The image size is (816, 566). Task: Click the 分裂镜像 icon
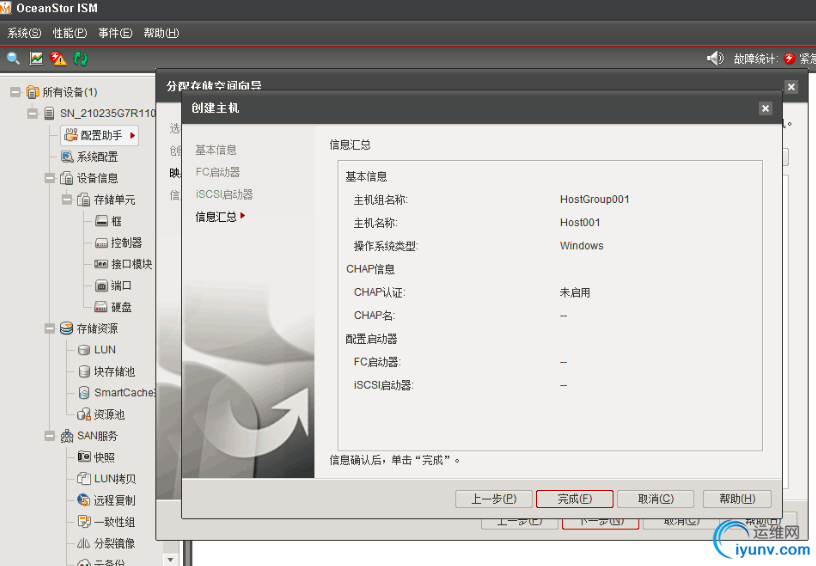coord(83,543)
